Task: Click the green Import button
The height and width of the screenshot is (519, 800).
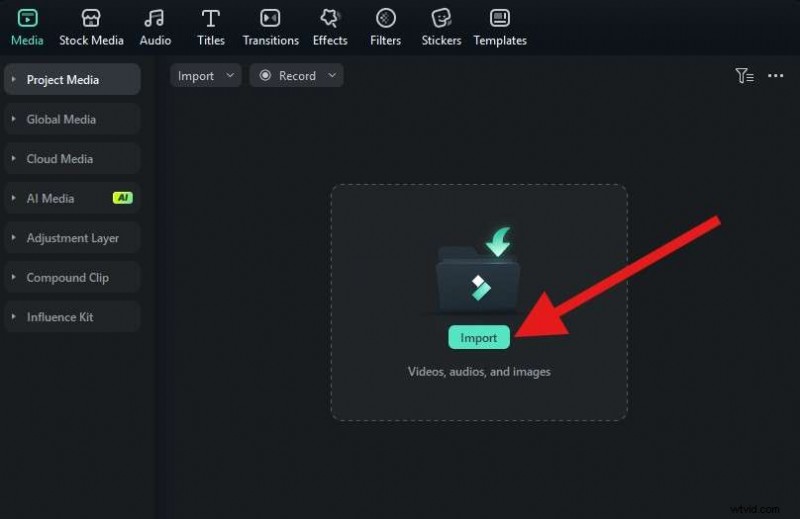Action: tap(478, 338)
